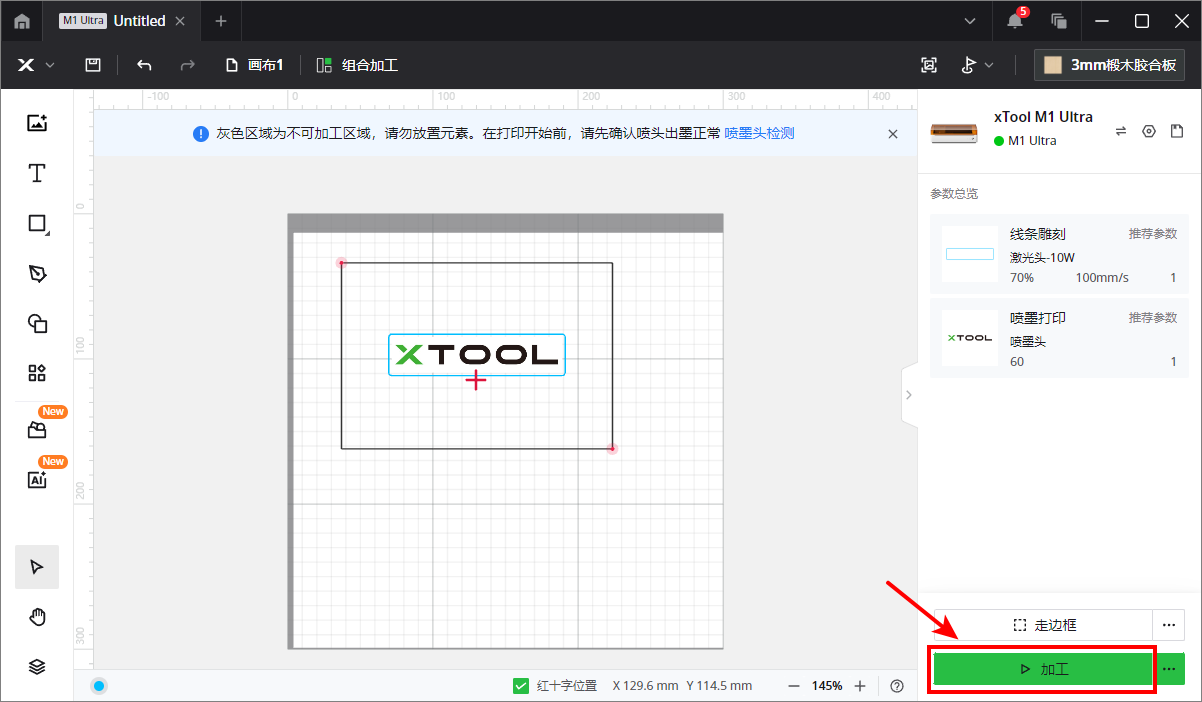Open the camera capture icon in toolbar

point(929,65)
